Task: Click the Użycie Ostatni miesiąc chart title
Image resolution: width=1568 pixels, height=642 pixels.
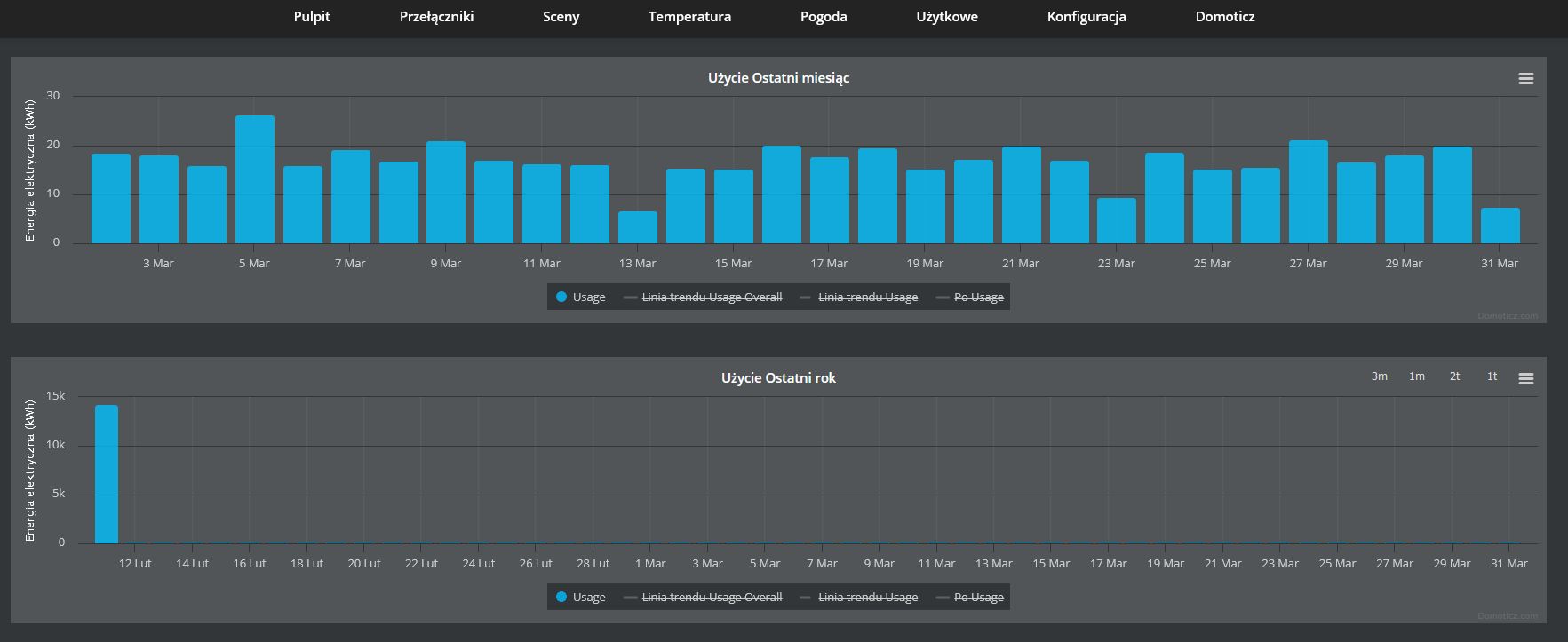Action: (x=778, y=78)
